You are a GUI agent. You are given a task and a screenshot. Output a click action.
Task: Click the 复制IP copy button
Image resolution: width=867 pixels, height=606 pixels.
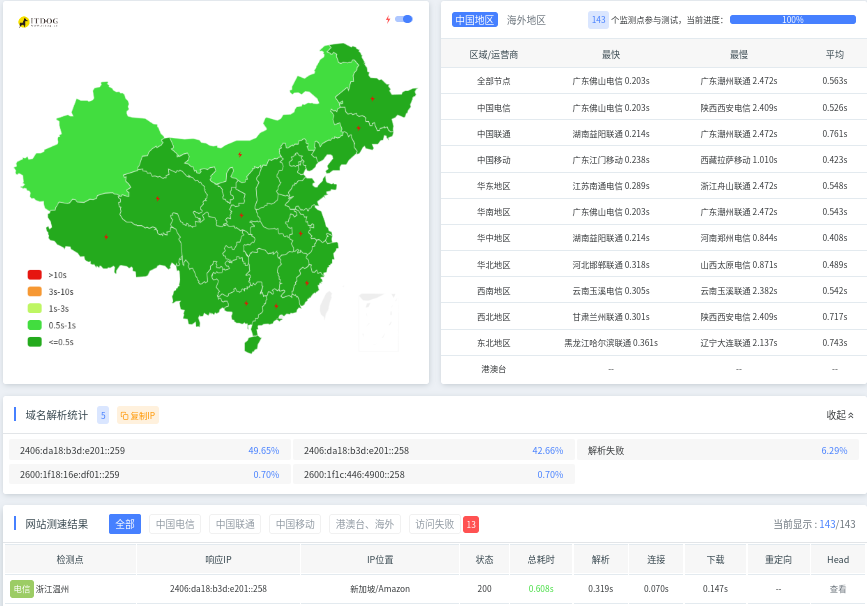(x=138, y=415)
